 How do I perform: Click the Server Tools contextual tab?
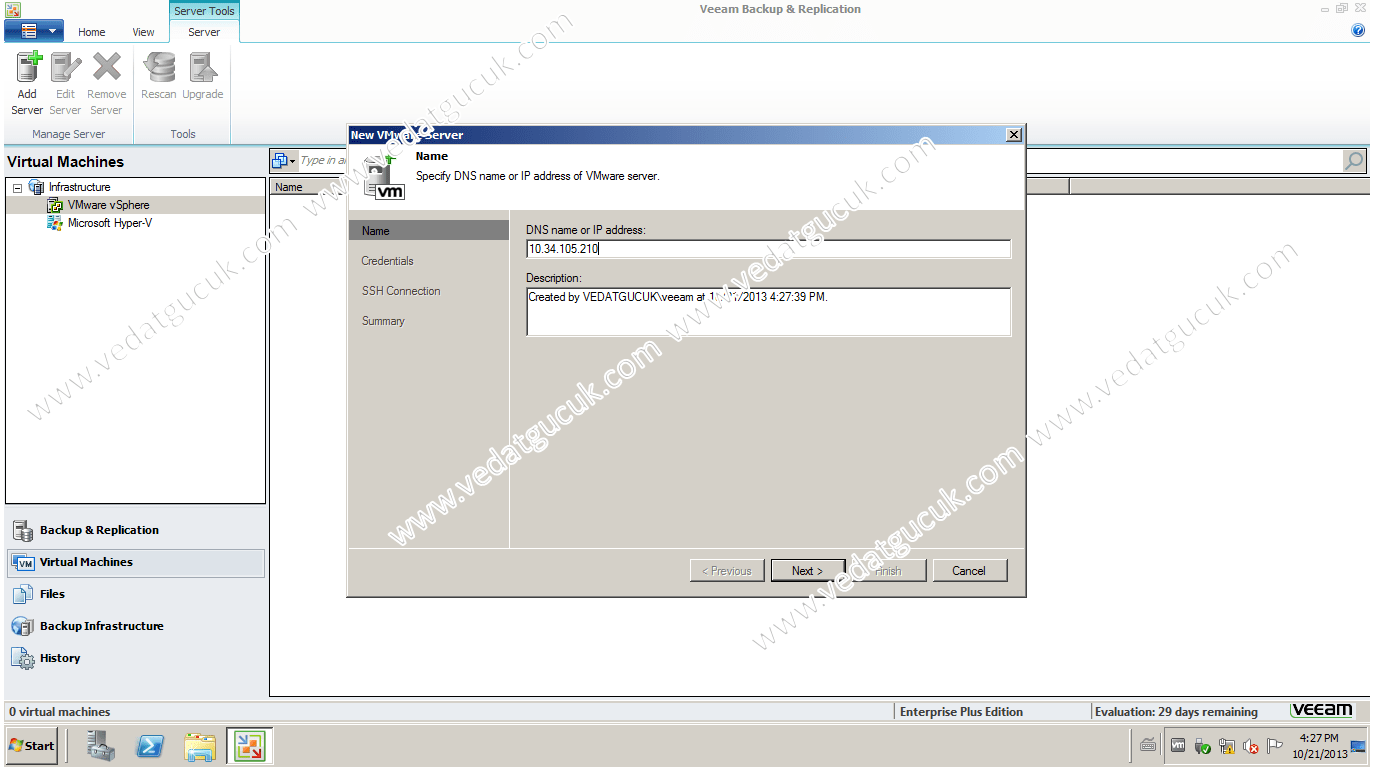204,11
